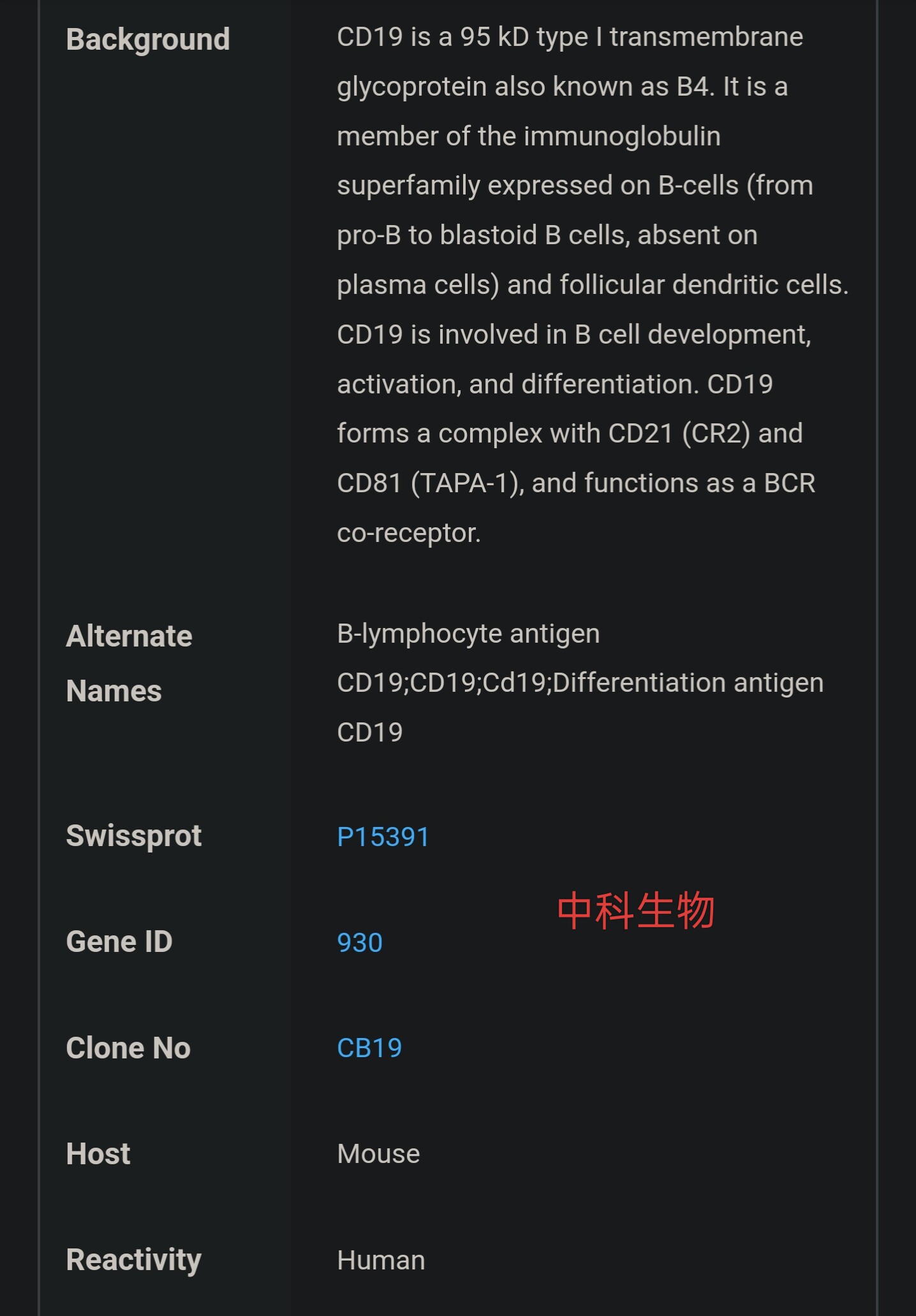
Task: Open the P15391 Swissprot link
Action: [383, 837]
